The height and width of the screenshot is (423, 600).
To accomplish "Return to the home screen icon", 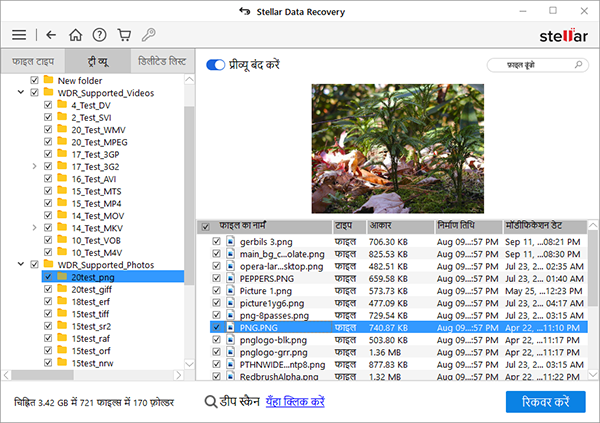I will click(75, 35).
